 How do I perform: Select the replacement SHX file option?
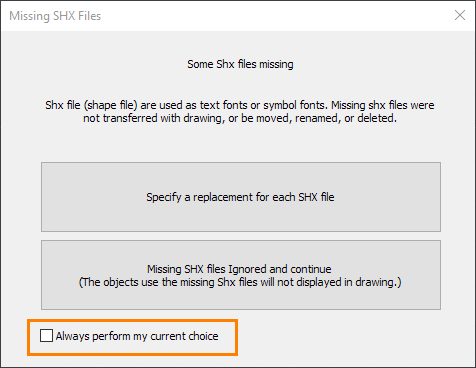(x=241, y=197)
